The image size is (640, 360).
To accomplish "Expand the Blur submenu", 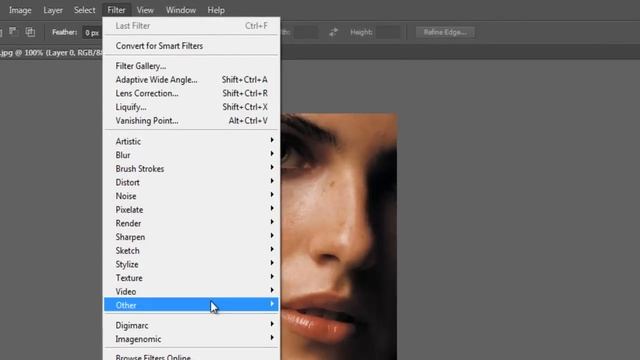I will [x=191, y=155].
